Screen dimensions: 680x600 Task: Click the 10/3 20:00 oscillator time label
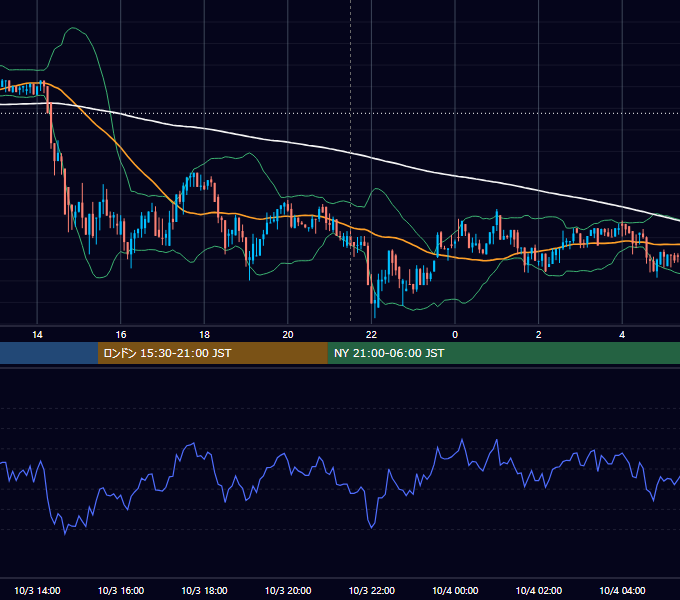click(288, 590)
